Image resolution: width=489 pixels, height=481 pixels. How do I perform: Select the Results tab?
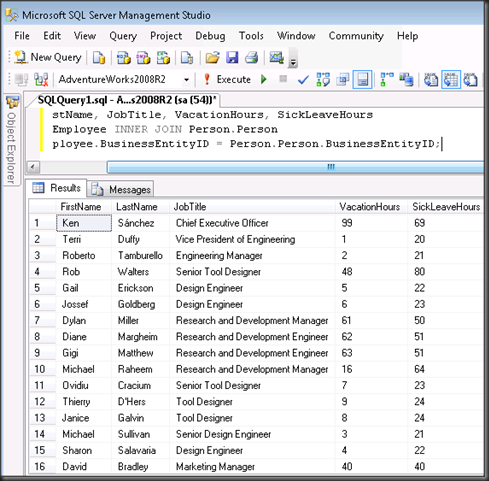point(57,188)
